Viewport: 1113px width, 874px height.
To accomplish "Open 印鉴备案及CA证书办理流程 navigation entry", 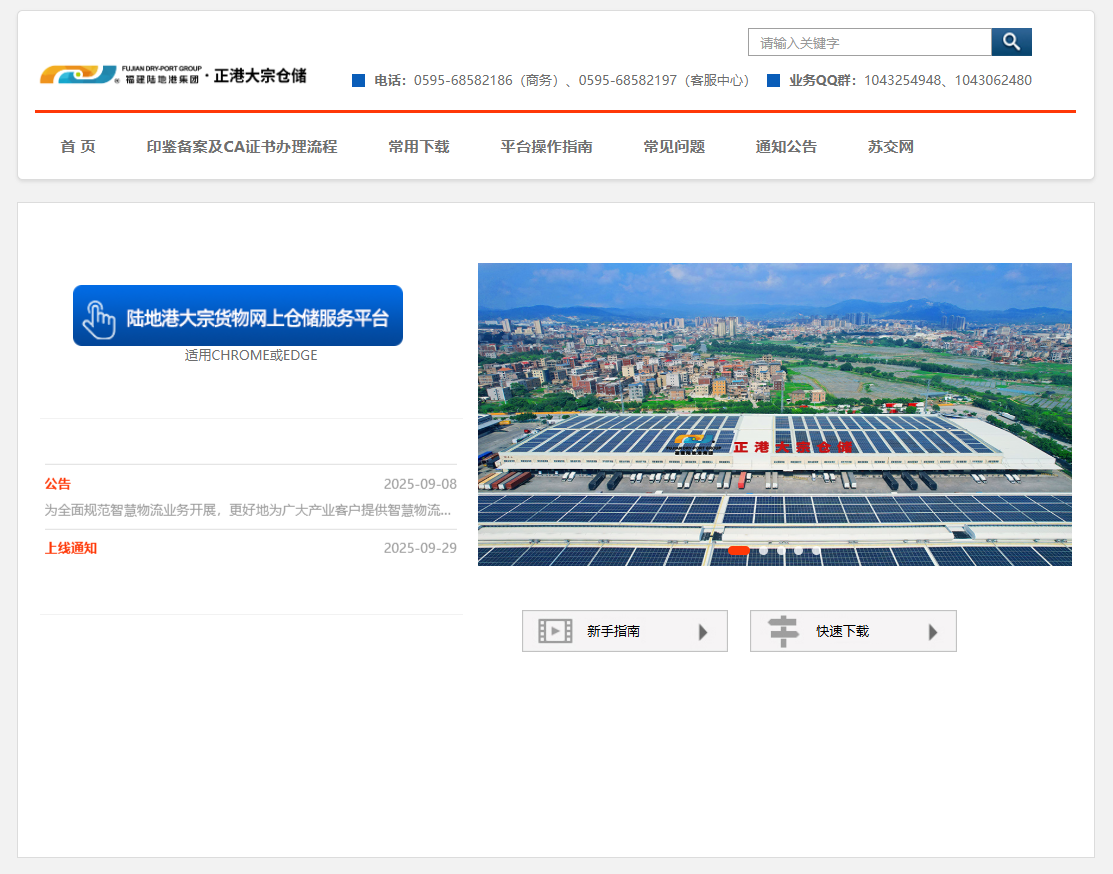I will coord(242,146).
